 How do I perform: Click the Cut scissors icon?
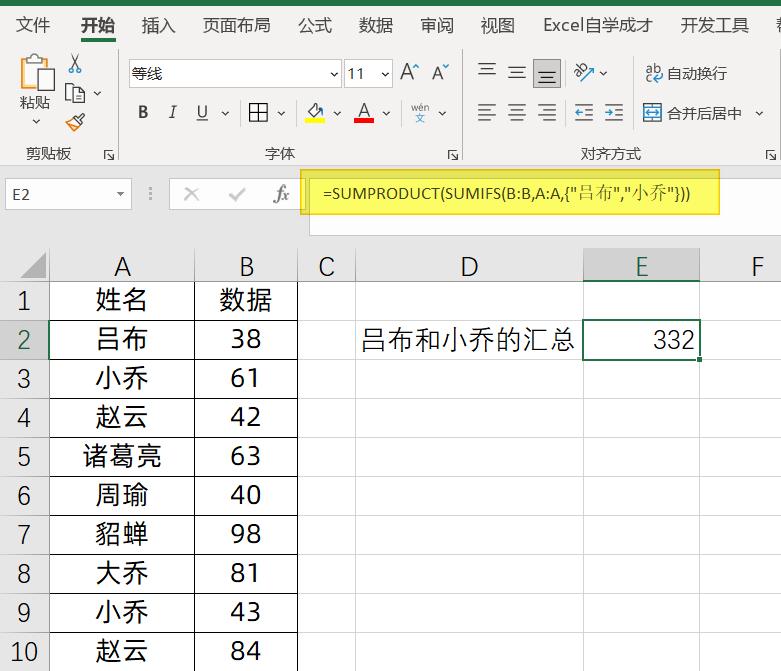(75, 64)
